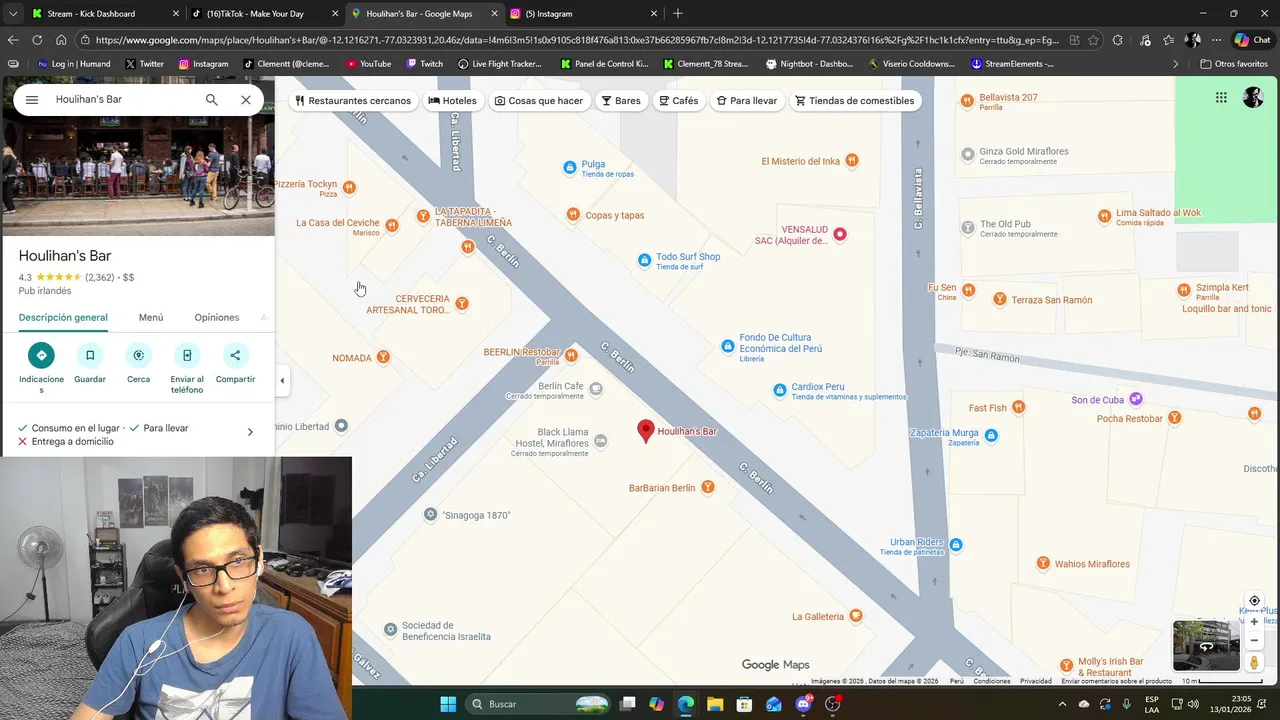Click the Copas y tapas marker
The width and height of the screenshot is (1280, 720).
(x=573, y=214)
